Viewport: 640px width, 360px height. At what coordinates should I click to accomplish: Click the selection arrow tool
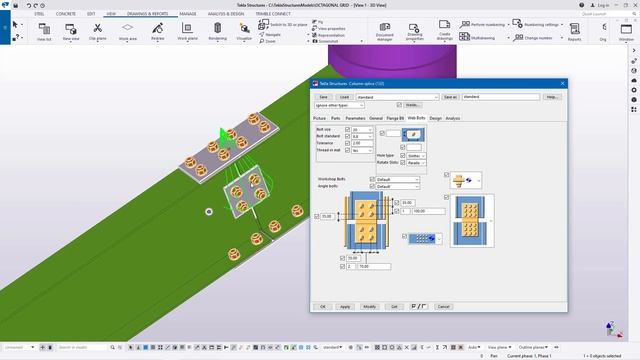15,24
